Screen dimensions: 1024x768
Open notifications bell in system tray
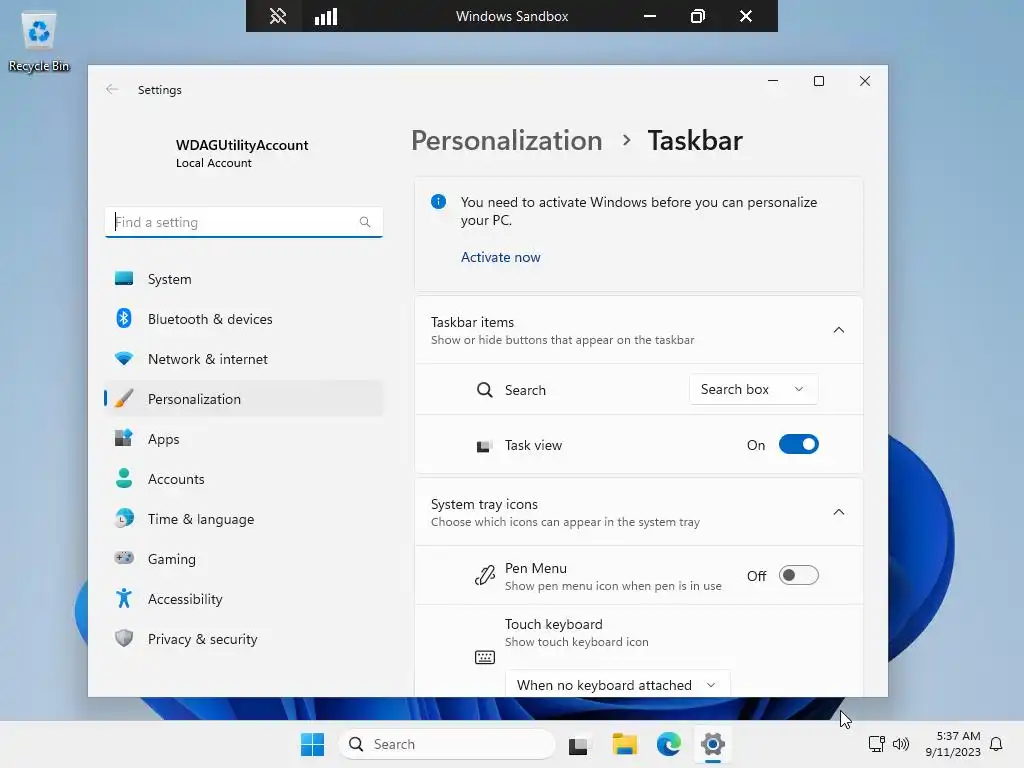click(x=996, y=744)
